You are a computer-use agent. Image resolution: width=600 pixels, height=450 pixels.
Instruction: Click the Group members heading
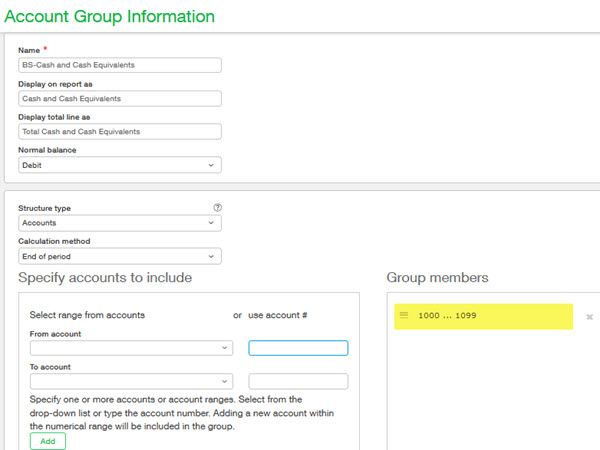440,277
